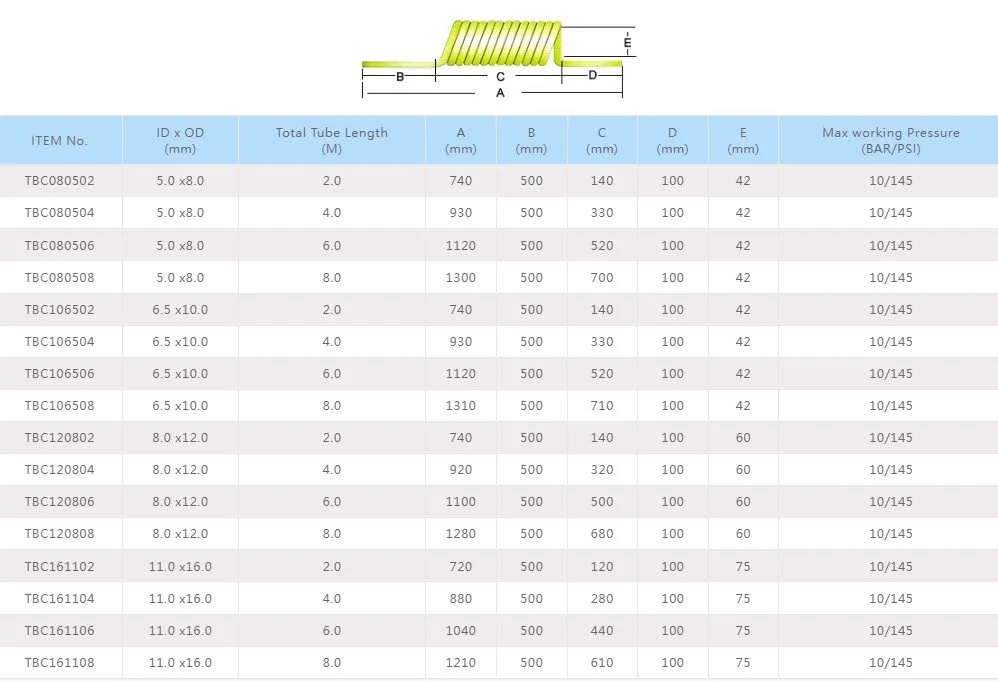This screenshot has height=685, width=998.
Task: Select item number TBC080506
Action: coord(59,246)
